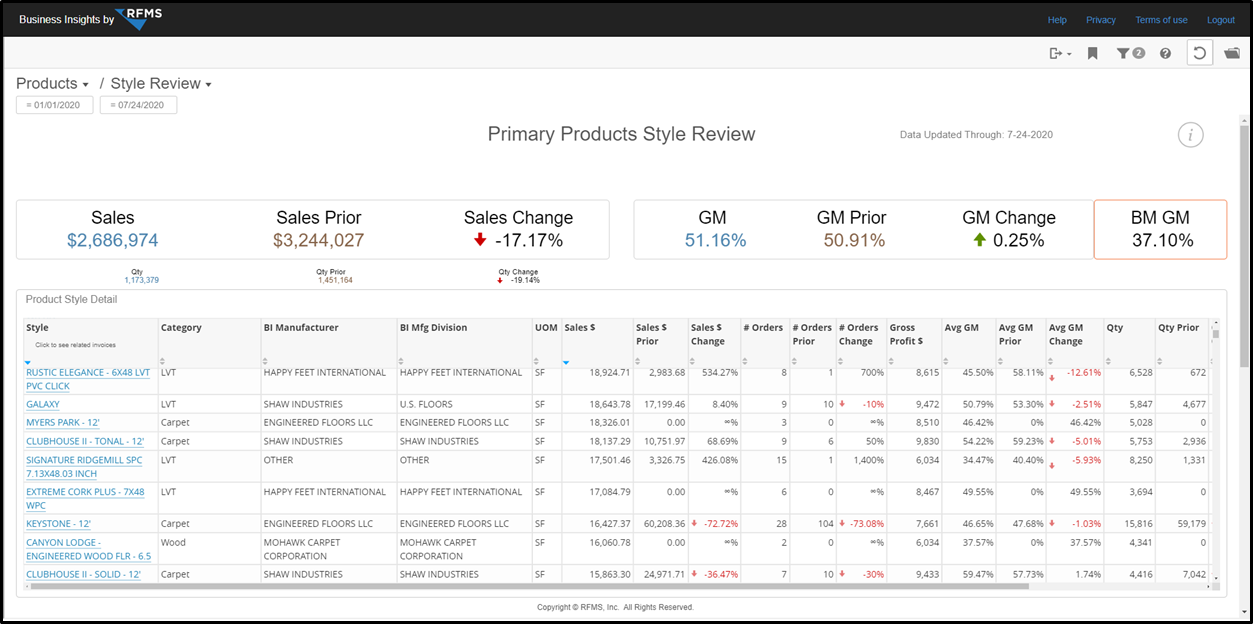Expand the Products breadcrumb dropdown
1253x624 pixels.
tap(53, 84)
